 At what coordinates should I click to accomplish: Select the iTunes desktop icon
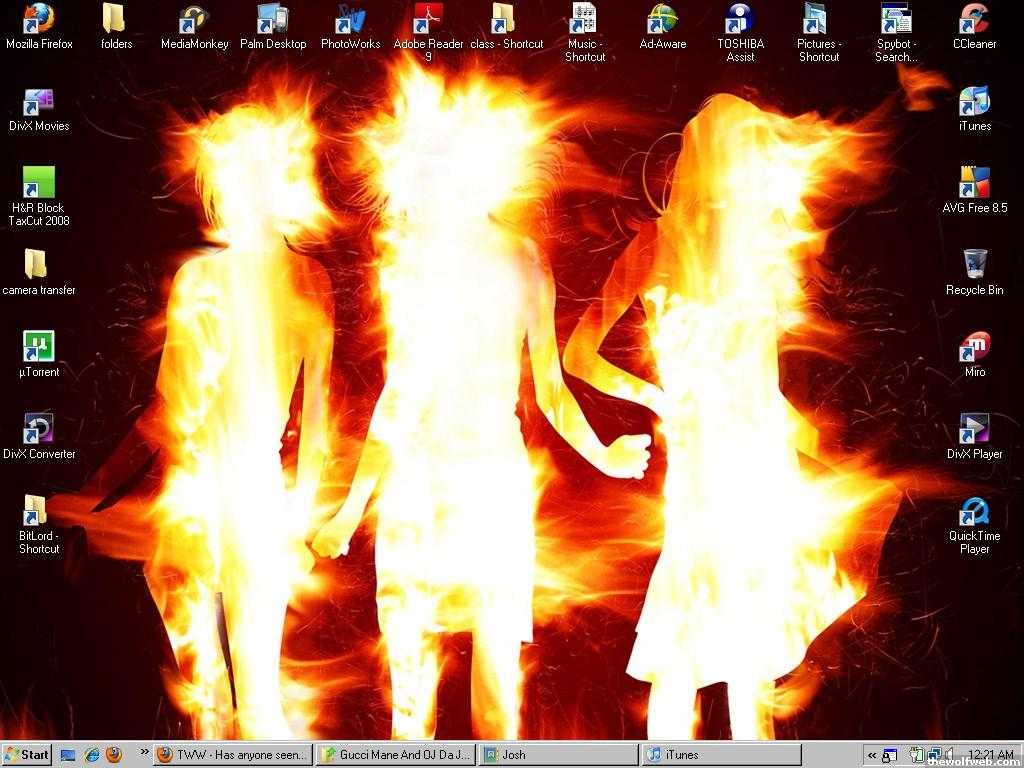pyautogui.click(x=974, y=101)
